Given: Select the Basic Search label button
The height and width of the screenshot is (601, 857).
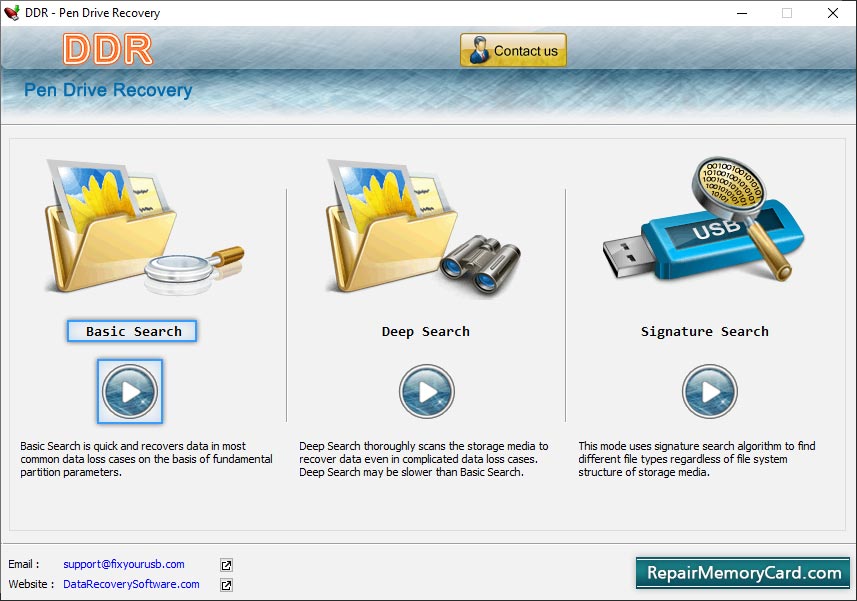Looking at the screenshot, I should 132,331.
